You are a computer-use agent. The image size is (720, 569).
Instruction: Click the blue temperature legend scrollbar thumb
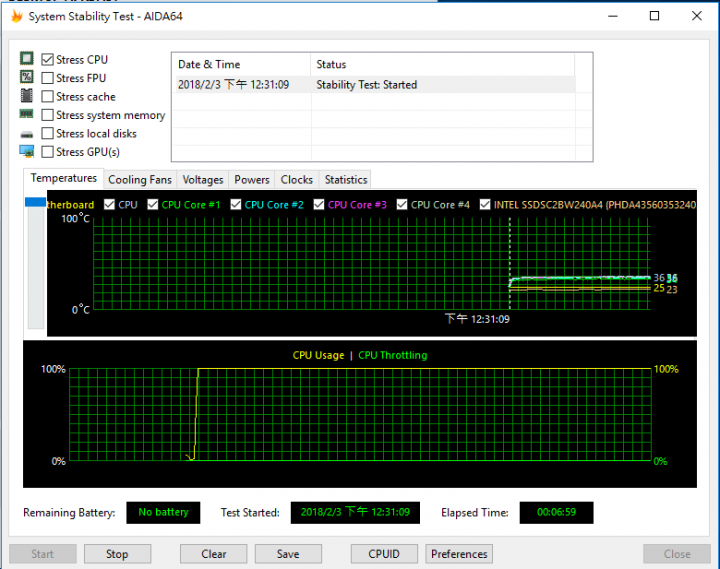(35, 202)
